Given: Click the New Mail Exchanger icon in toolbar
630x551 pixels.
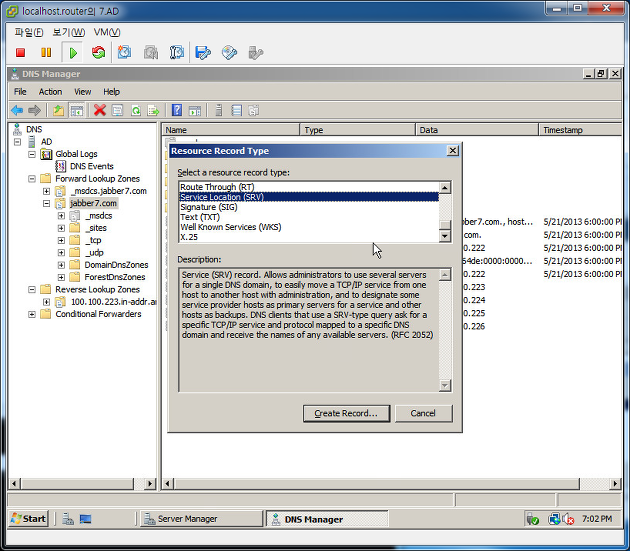Looking at the screenshot, I should coord(254,110).
